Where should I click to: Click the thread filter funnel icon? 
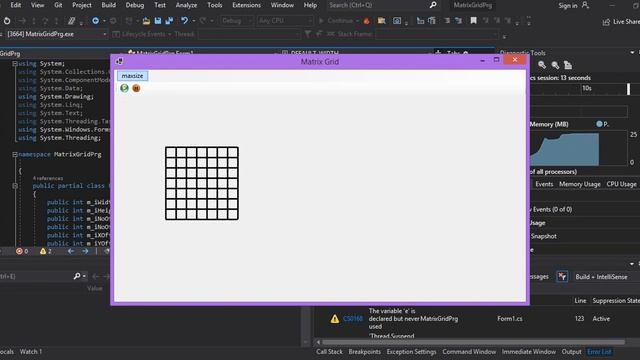[x=308, y=34]
